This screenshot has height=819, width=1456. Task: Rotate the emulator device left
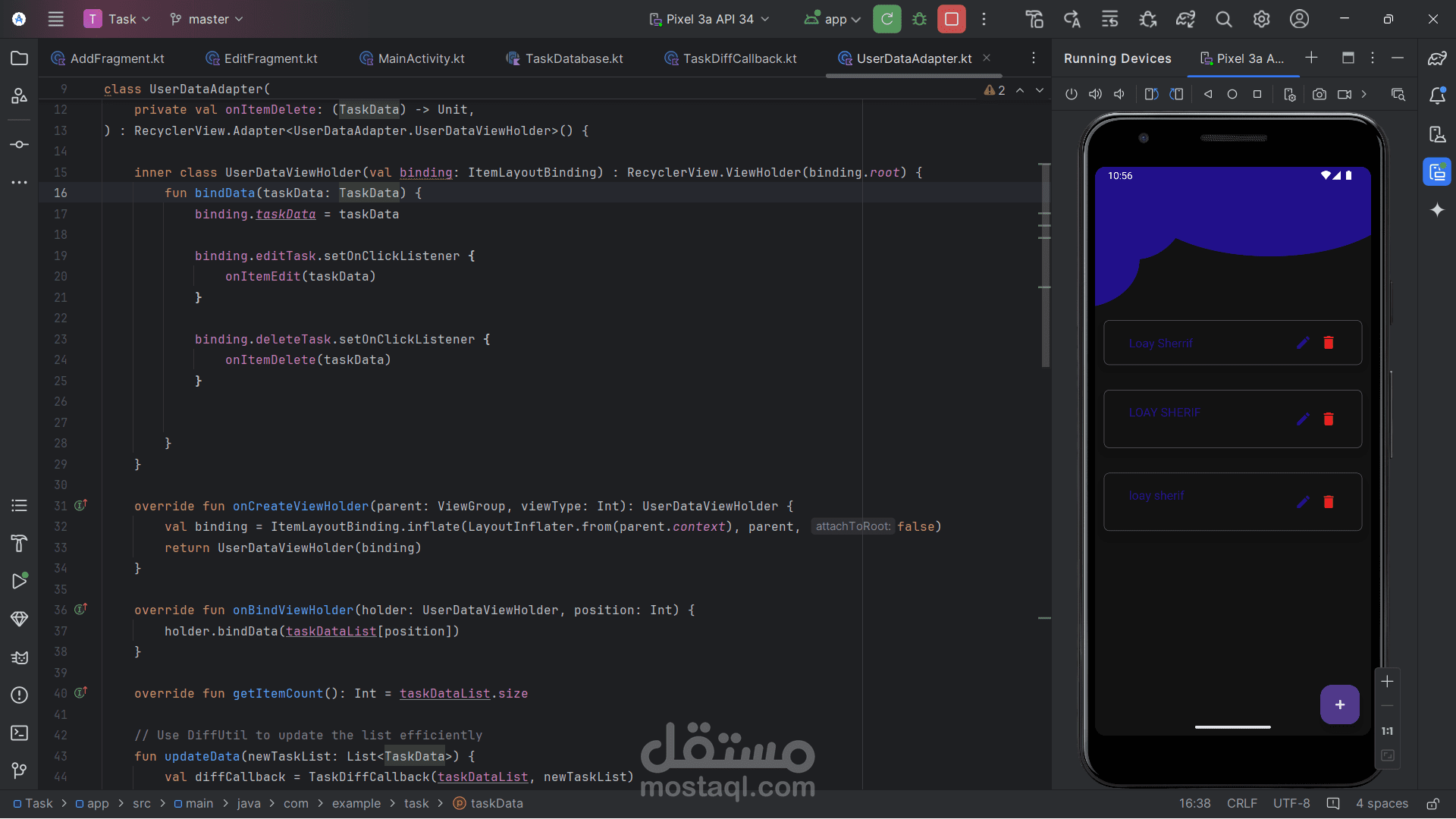click(1151, 94)
